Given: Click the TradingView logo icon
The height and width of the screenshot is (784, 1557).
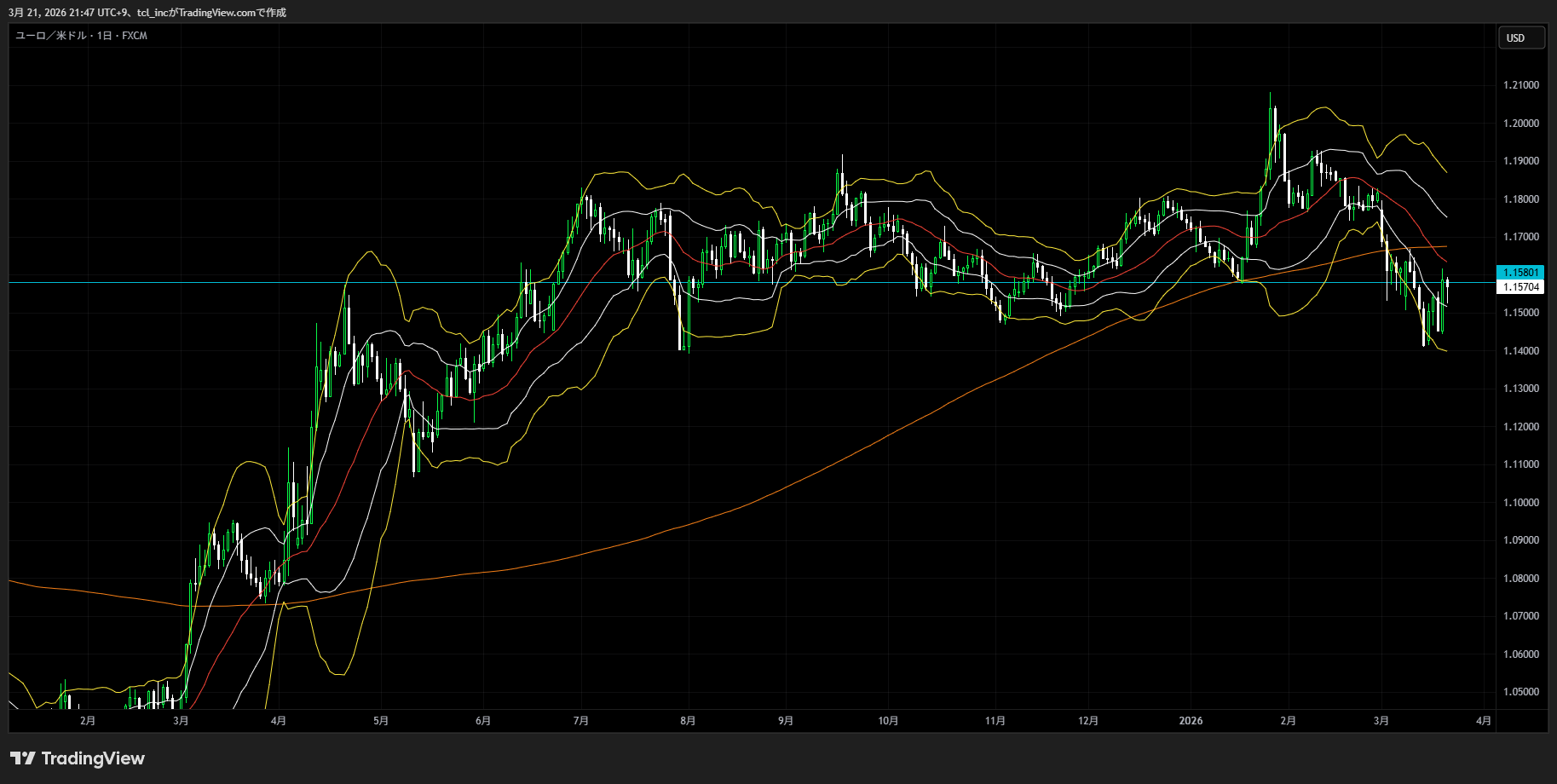Looking at the screenshot, I should [x=23, y=758].
